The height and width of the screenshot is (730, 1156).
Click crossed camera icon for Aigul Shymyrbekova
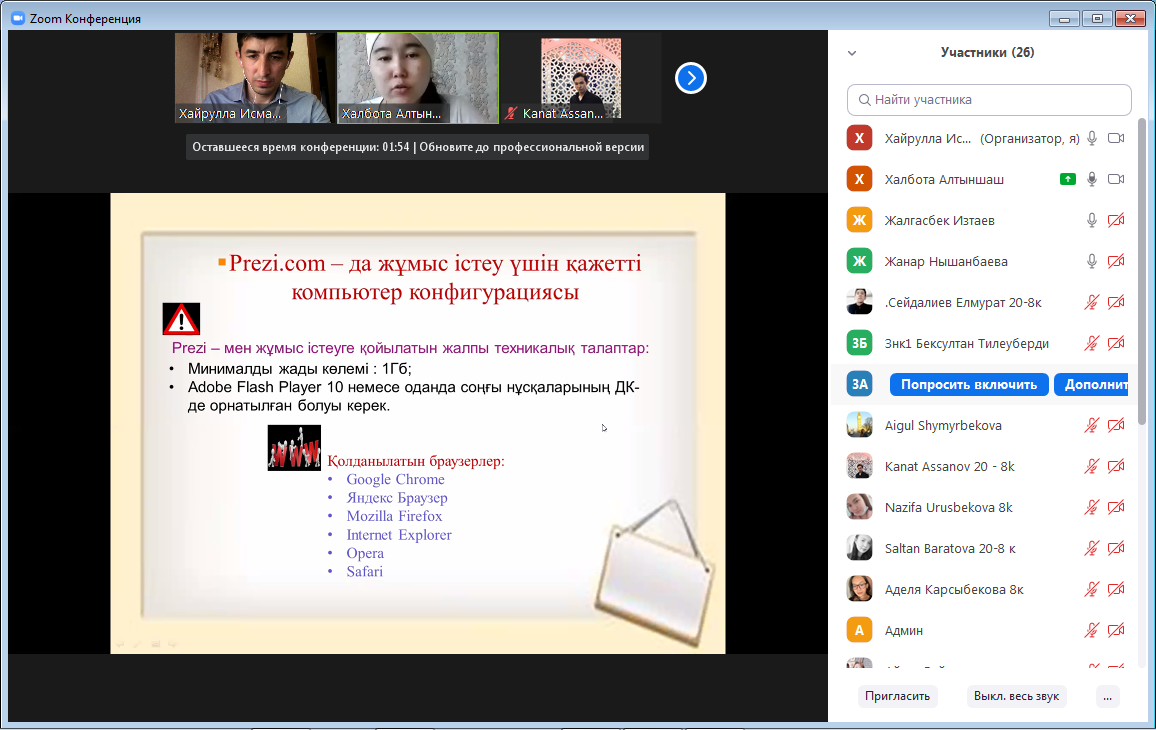[x=1116, y=425]
